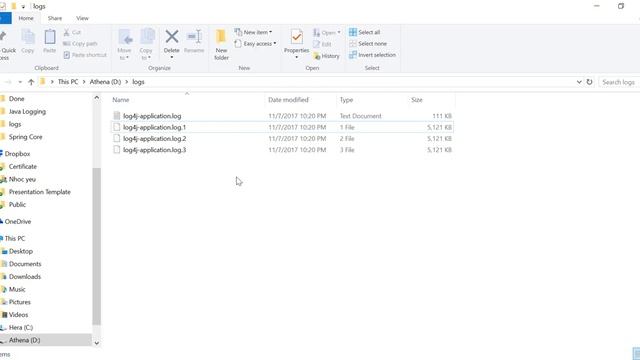640x360 pixels.
Task: Click logs in the address breadcrumb
Action: pos(138,82)
